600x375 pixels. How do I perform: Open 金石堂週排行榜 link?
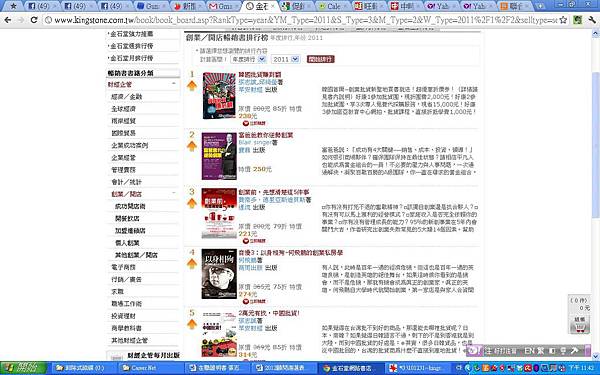132,46
